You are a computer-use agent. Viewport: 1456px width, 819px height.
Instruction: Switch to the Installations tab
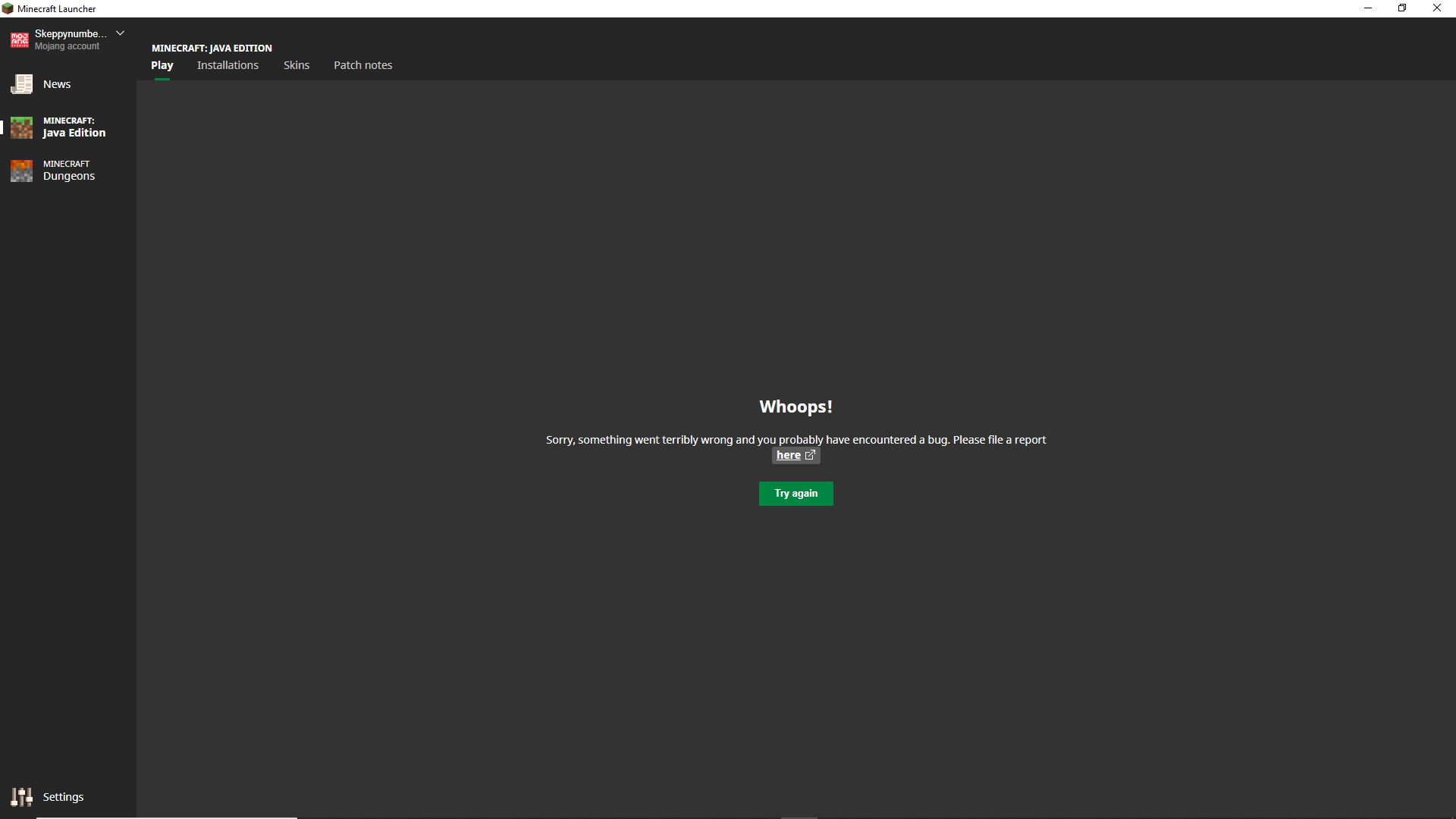coord(227,65)
